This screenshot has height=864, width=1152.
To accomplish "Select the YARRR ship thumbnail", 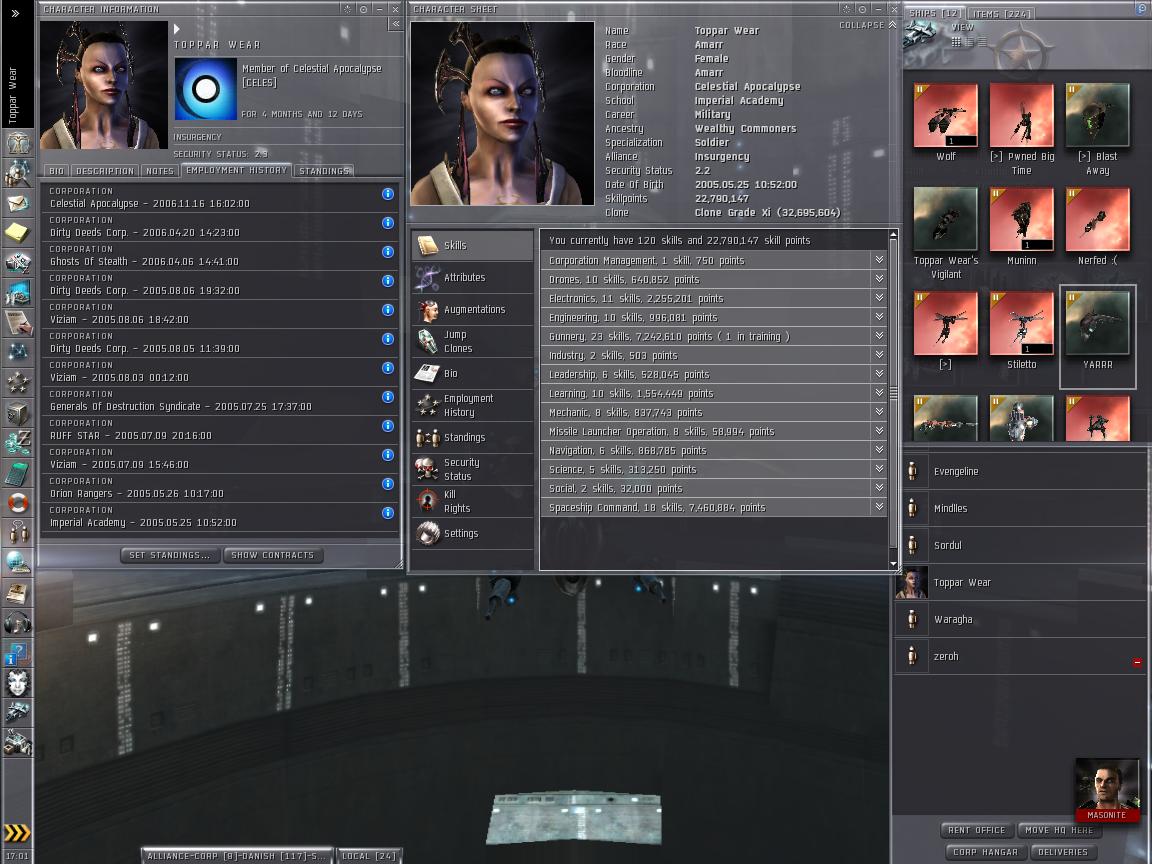I will click(x=1098, y=324).
